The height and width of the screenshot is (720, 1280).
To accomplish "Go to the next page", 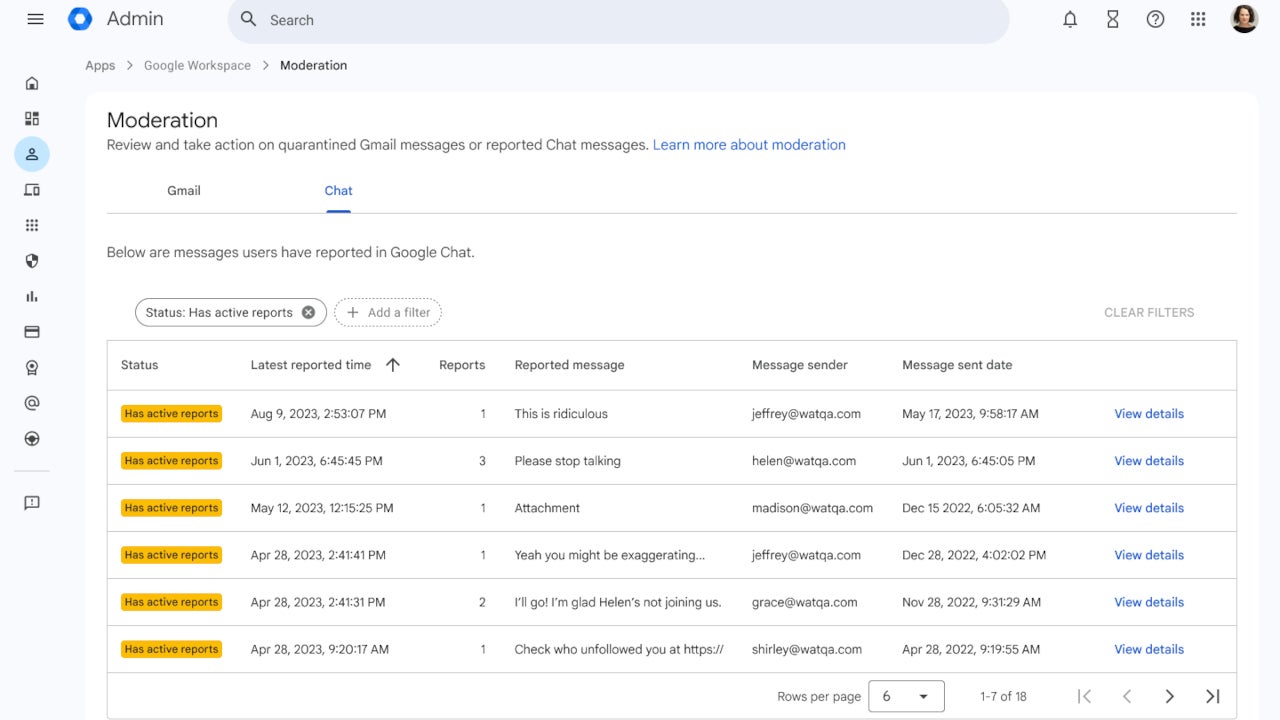I will (1170, 696).
